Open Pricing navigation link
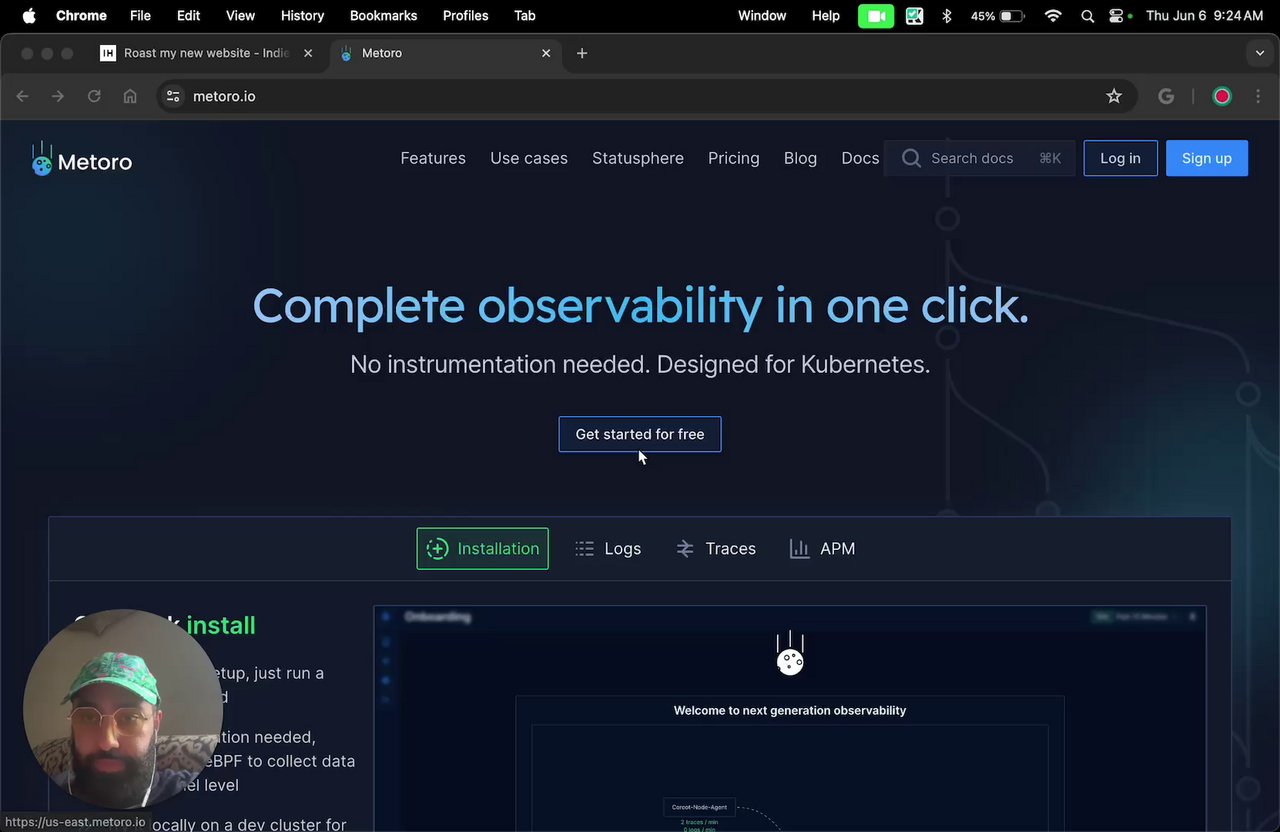This screenshot has height=832, width=1280. 734,158
